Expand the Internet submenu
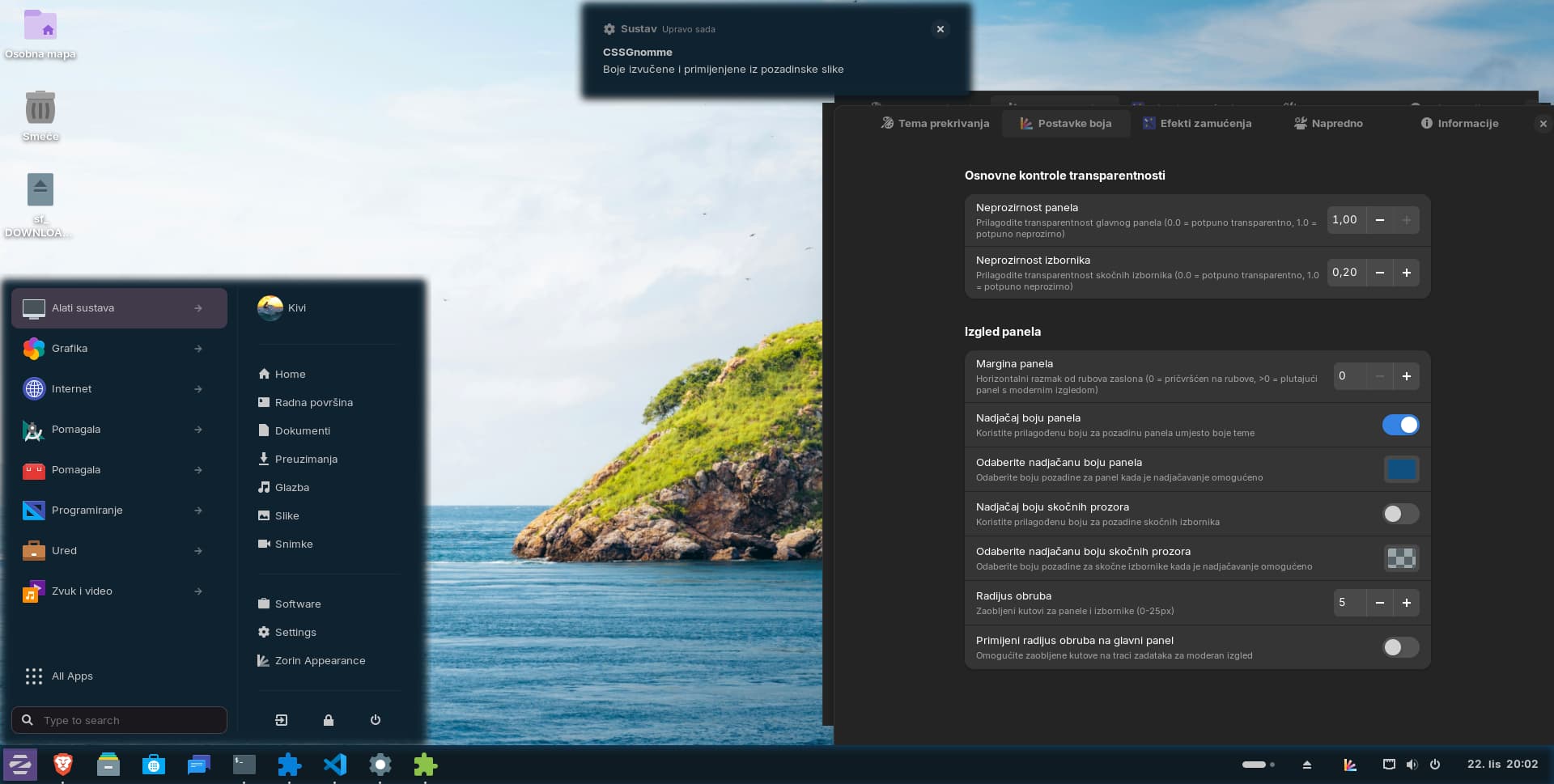Screen dimensions: 1554x784 119,389
